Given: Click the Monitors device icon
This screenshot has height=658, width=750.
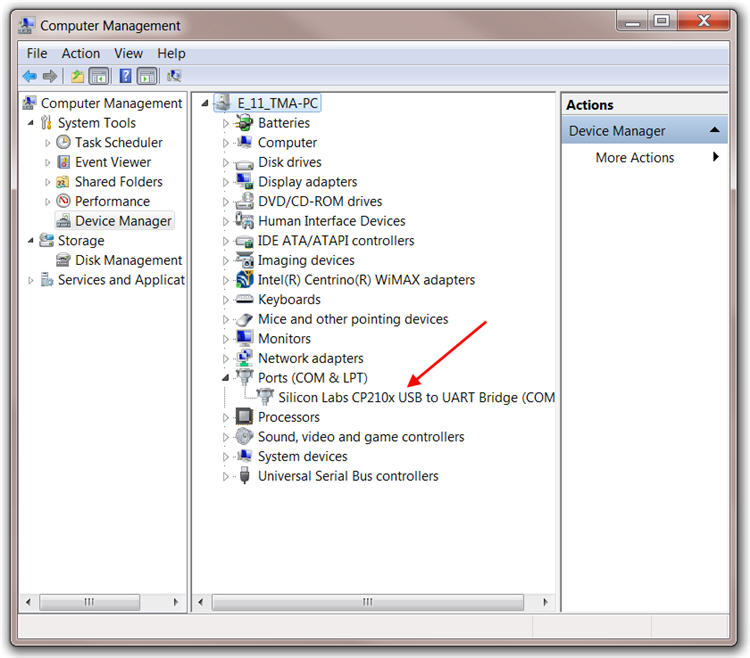Looking at the screenshot, I should 244,338.
